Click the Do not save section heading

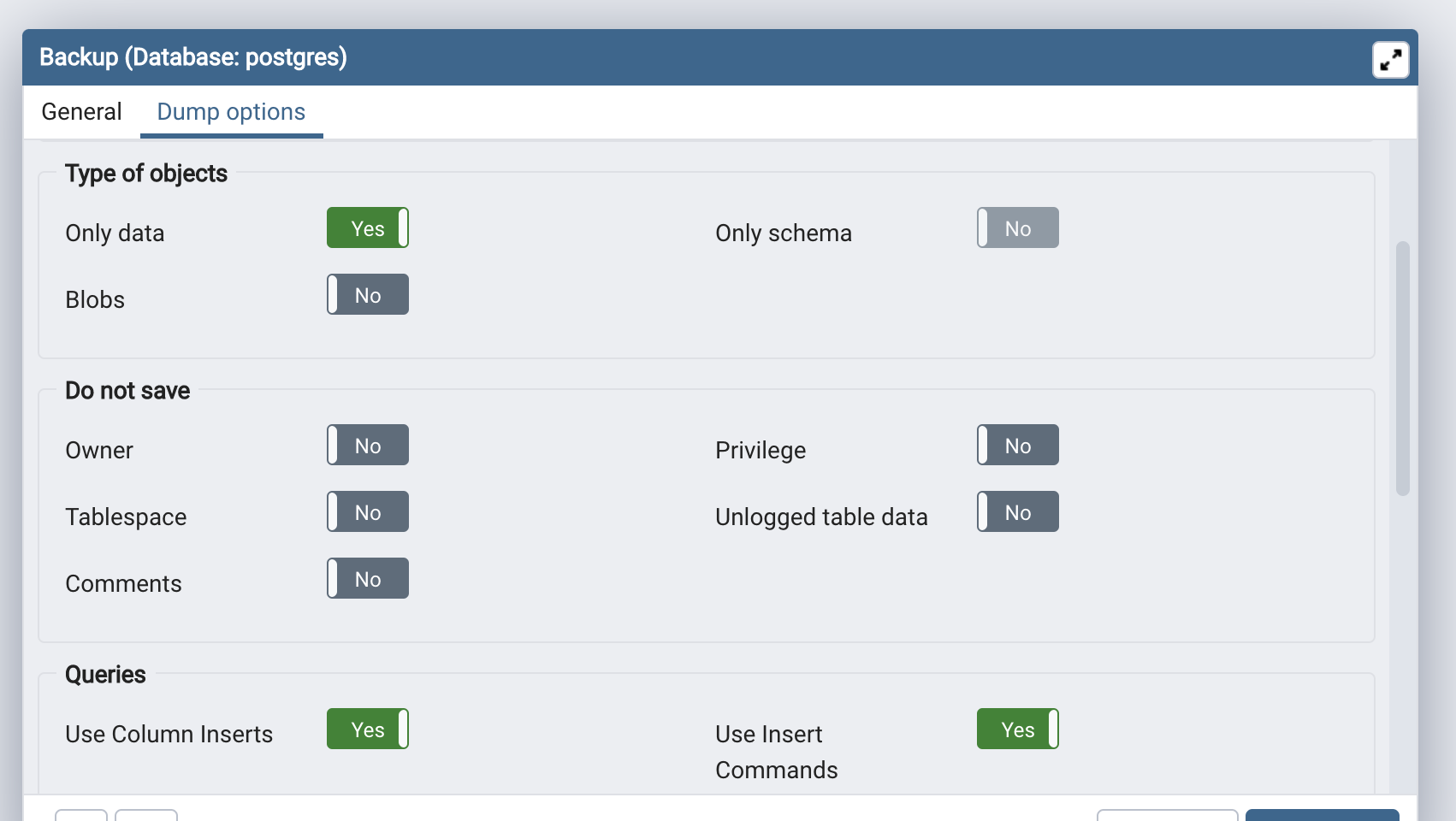click(x=127, y=391)
